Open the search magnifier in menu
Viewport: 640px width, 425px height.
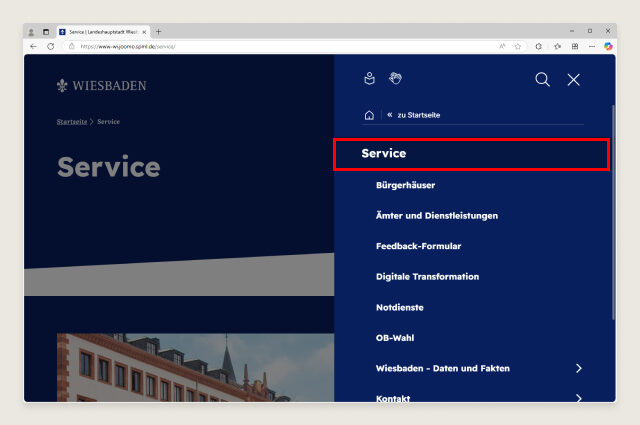tap(542, 80)
